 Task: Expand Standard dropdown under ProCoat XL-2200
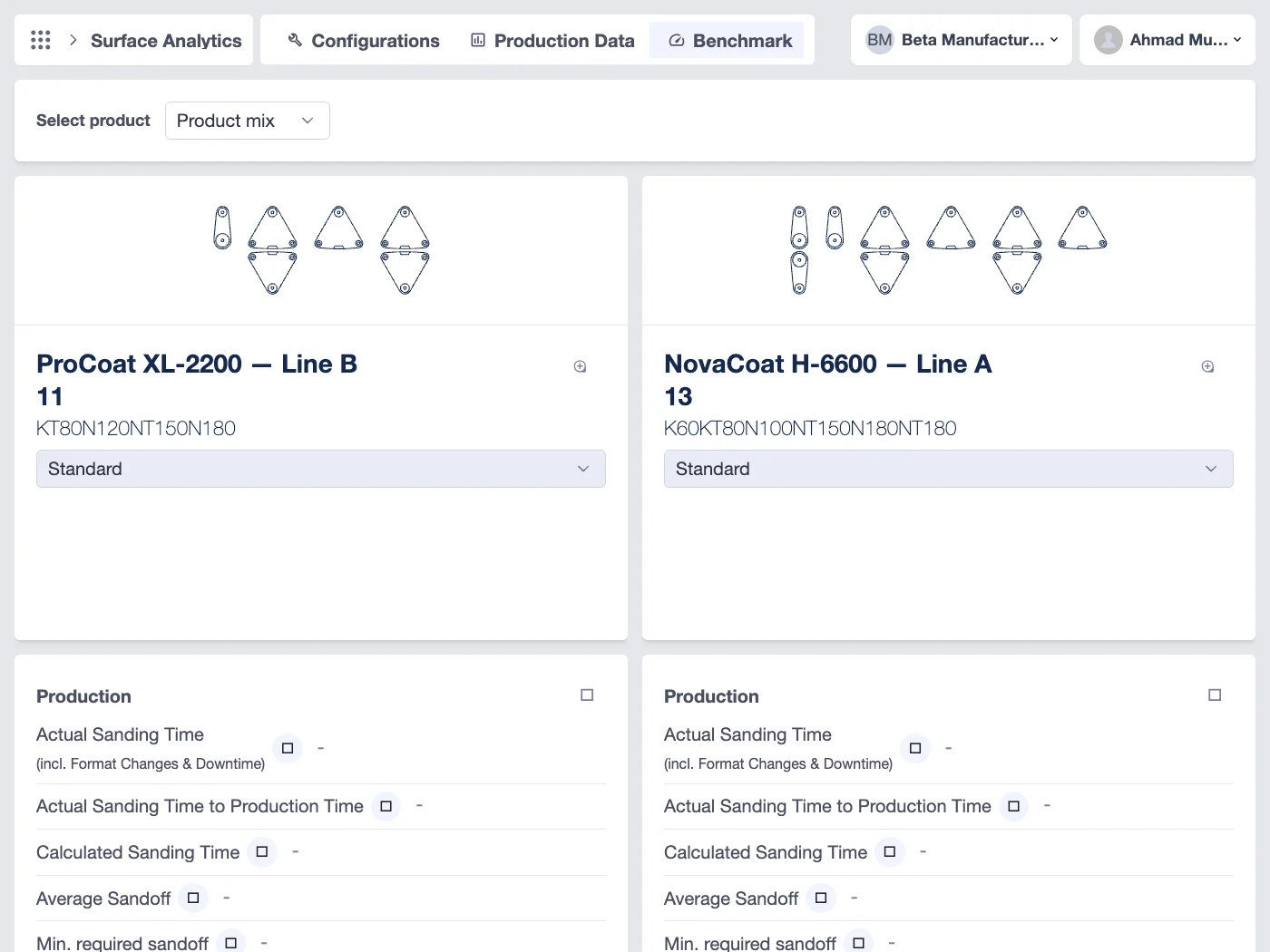click(x=321, y=469)
